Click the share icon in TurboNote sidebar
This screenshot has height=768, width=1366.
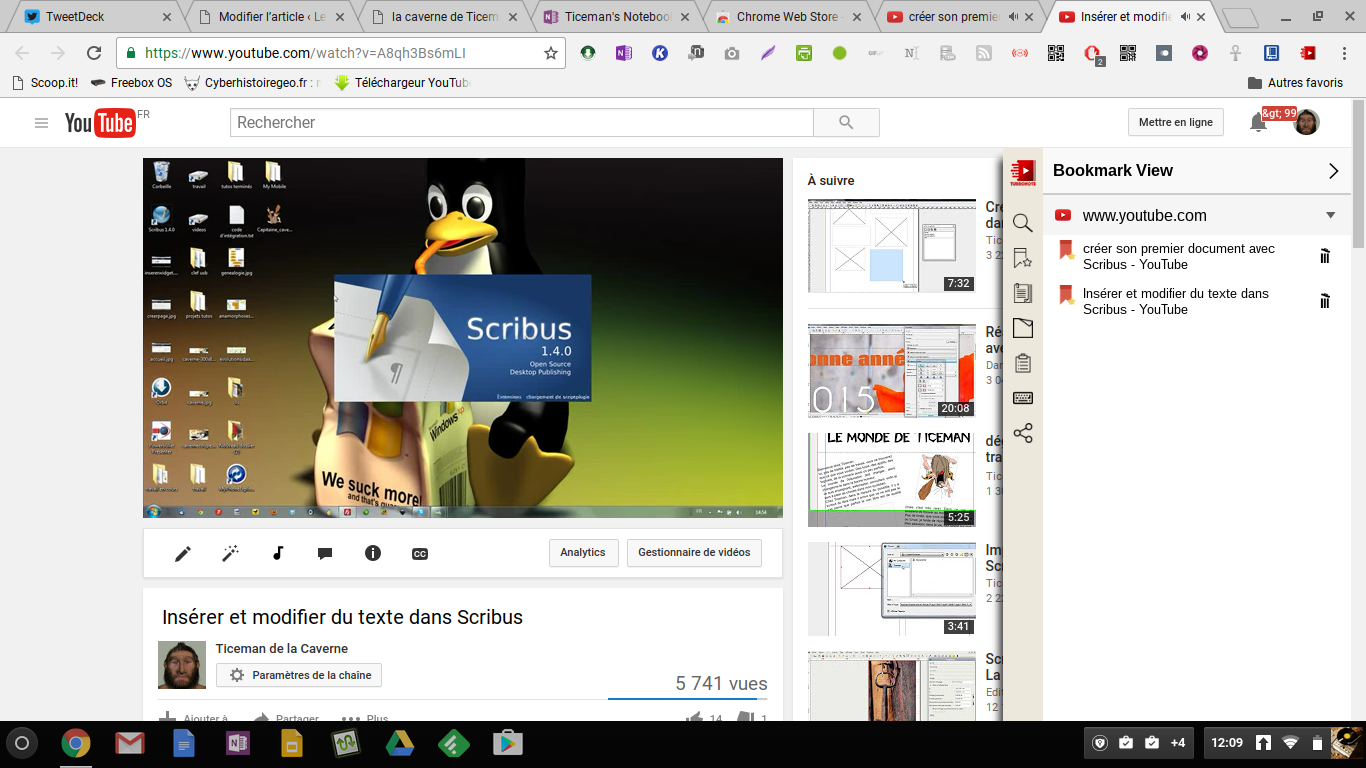point(1022,434)
